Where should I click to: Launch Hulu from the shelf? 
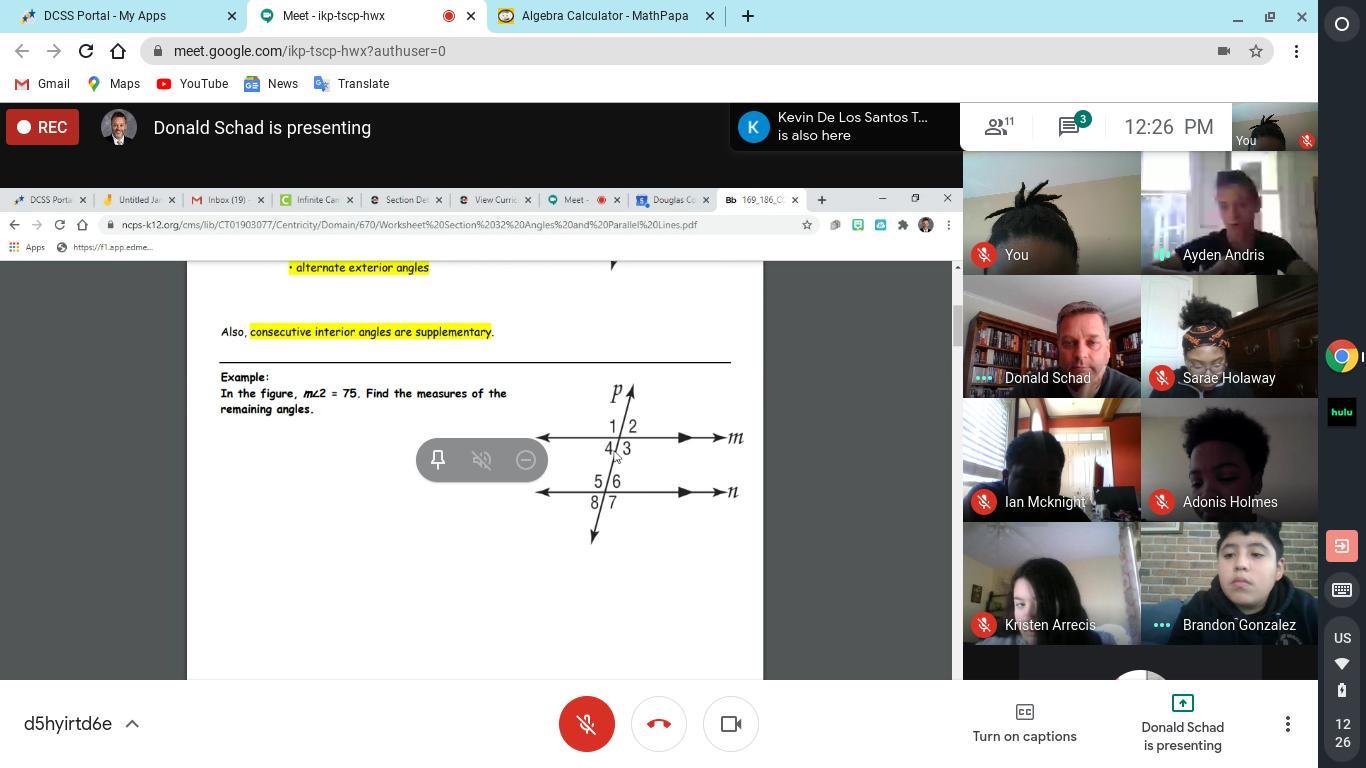click(1342, 412)
